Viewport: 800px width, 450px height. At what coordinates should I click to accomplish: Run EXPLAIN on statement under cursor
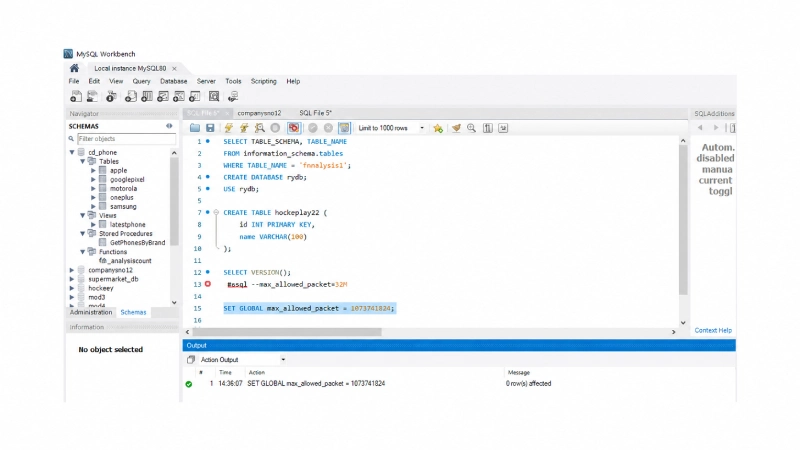pyautogui.click(x=260, y=128)
